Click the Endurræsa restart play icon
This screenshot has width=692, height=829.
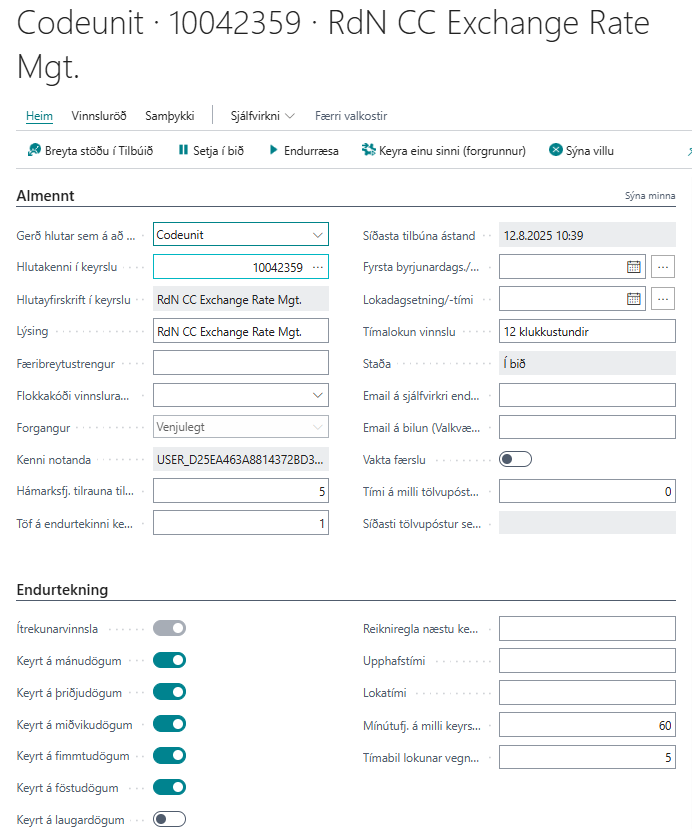(271, 151)
